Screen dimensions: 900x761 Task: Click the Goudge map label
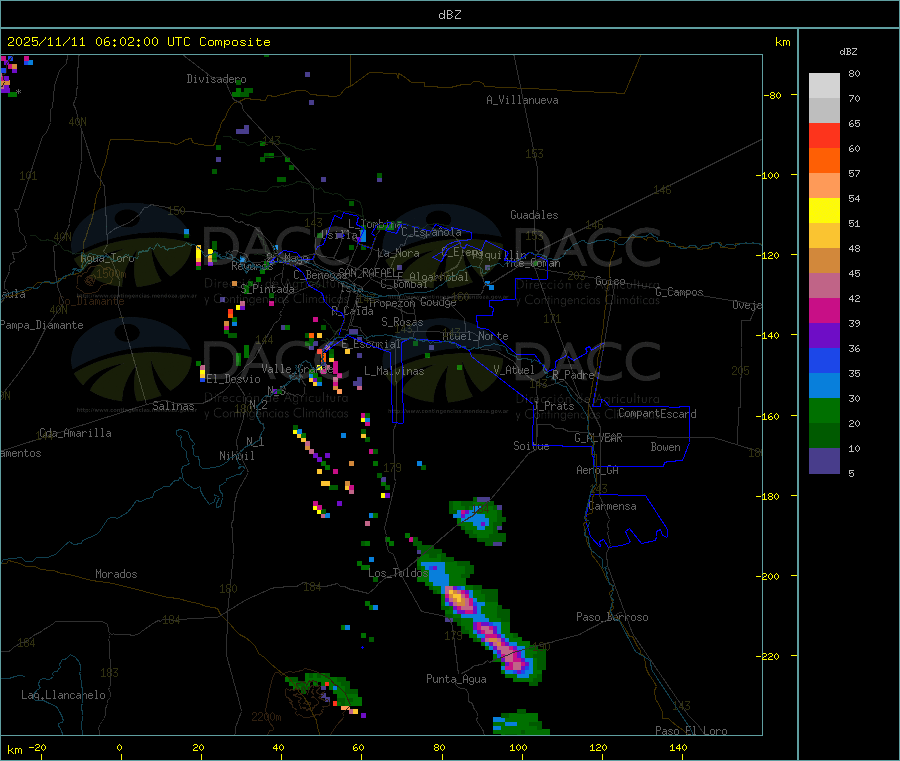[x=438, y=302]
